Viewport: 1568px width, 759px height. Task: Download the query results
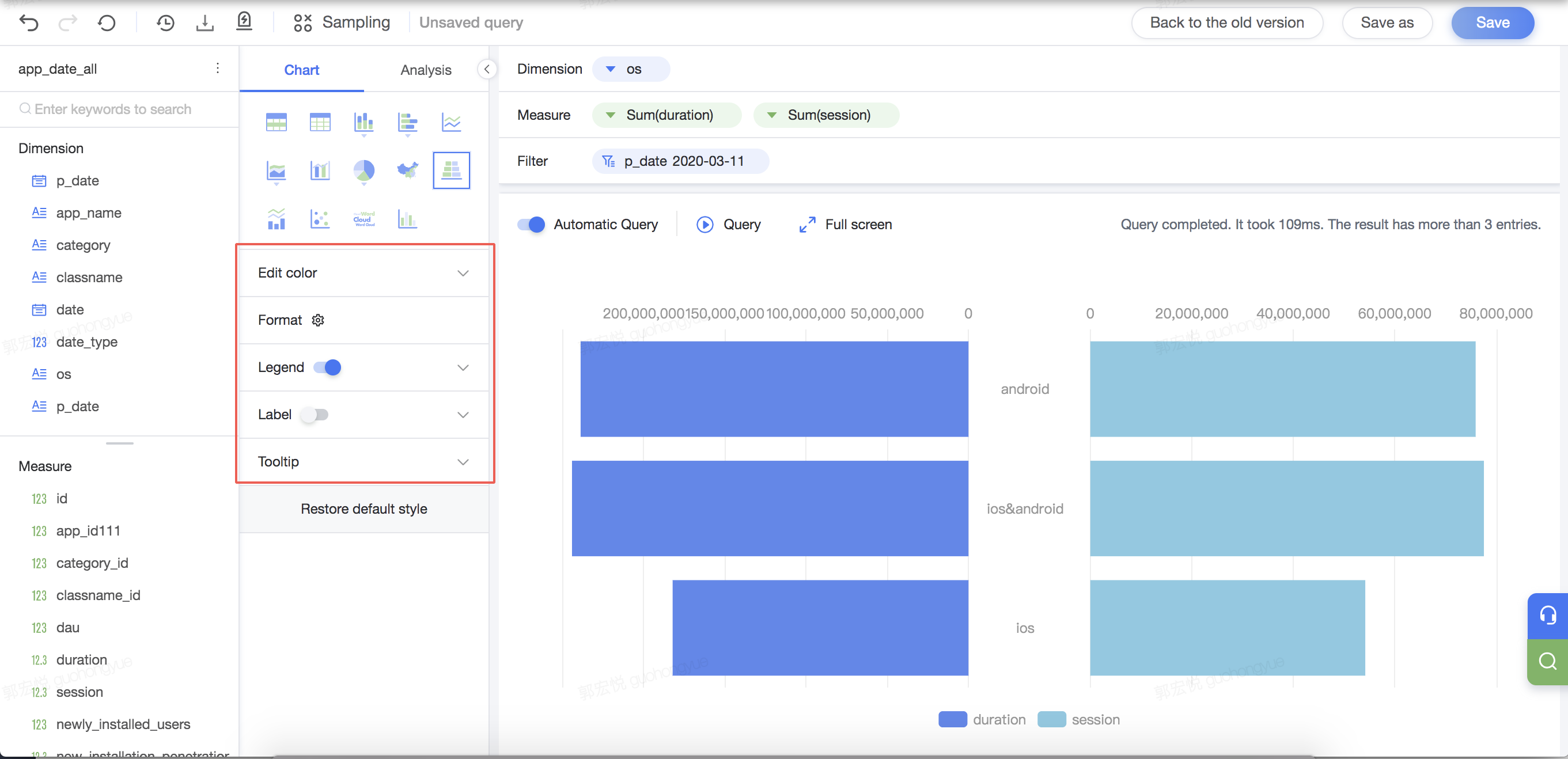205,22
